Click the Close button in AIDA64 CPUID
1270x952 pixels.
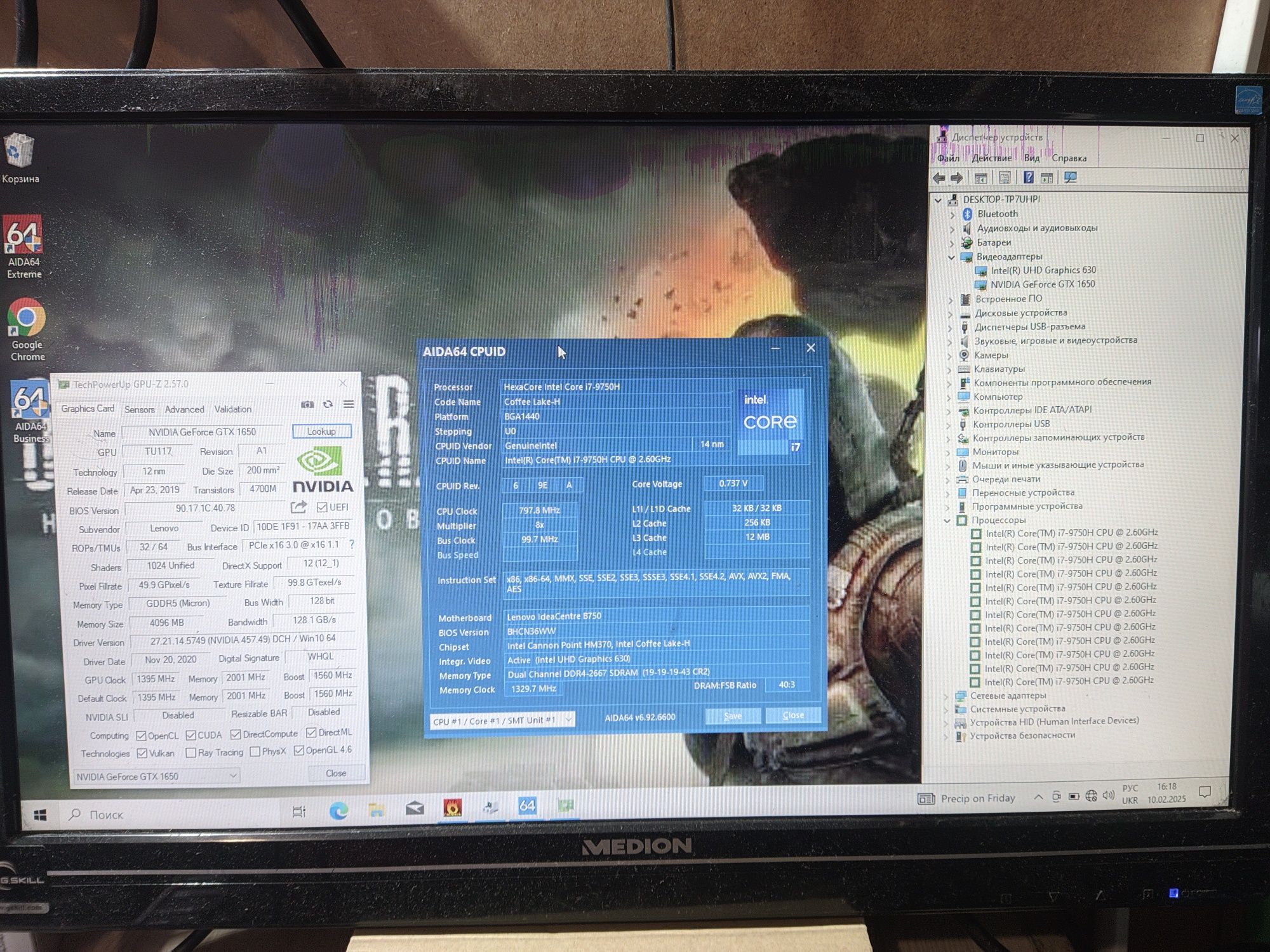(793, 715)
